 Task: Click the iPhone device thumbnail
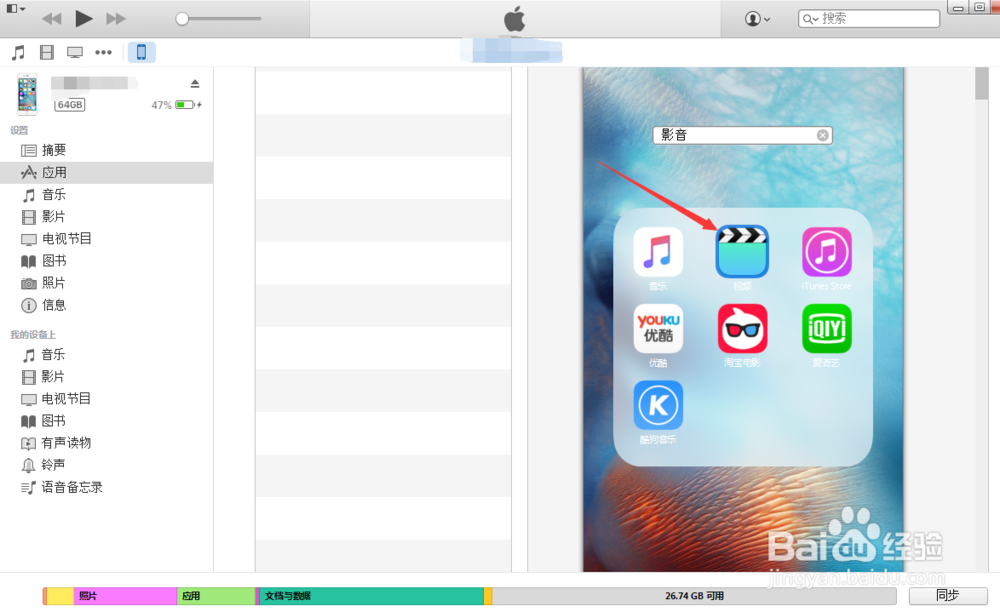click(x=27, y=94)
